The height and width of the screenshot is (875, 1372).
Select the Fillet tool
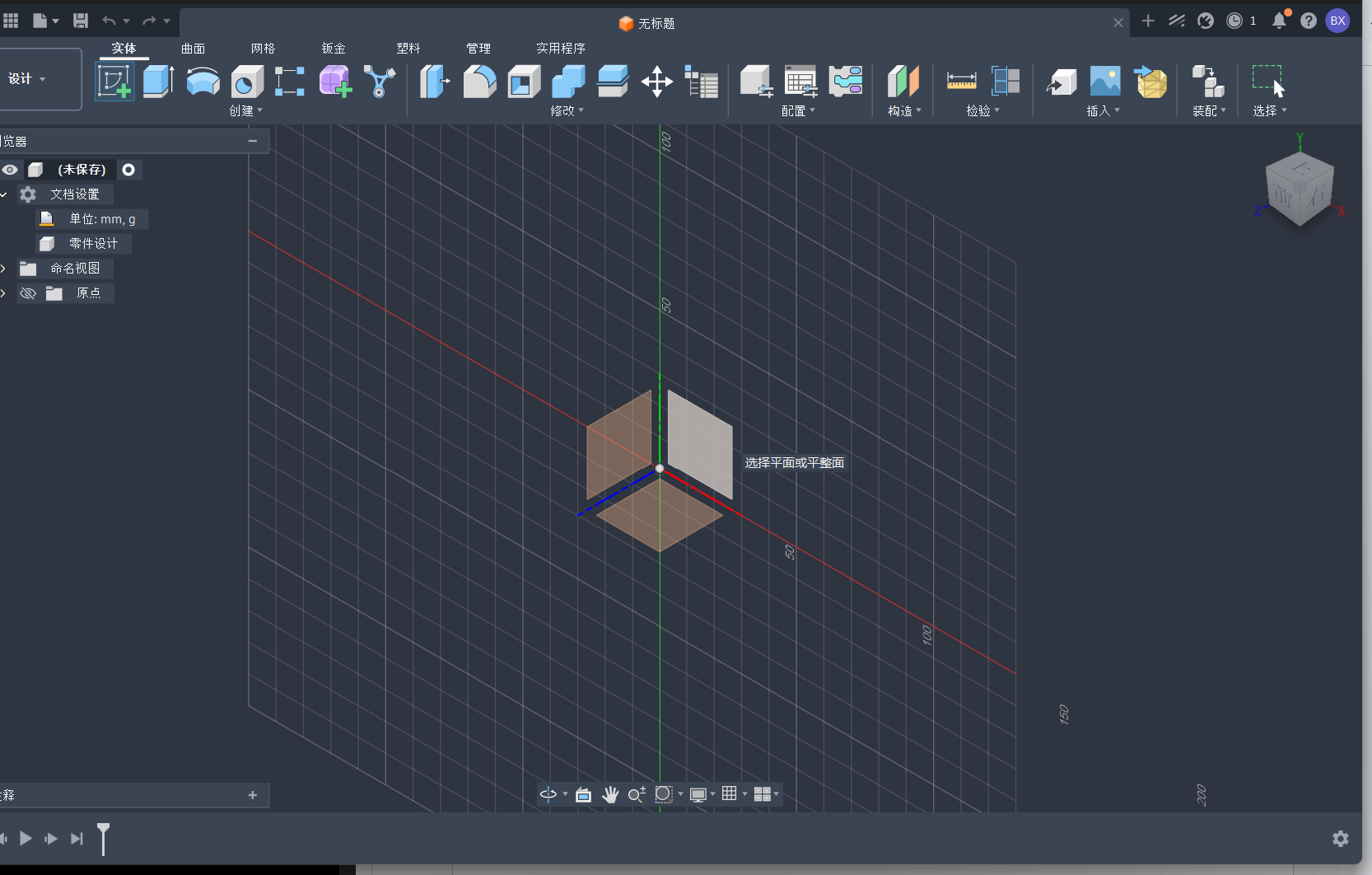[479, 82]
